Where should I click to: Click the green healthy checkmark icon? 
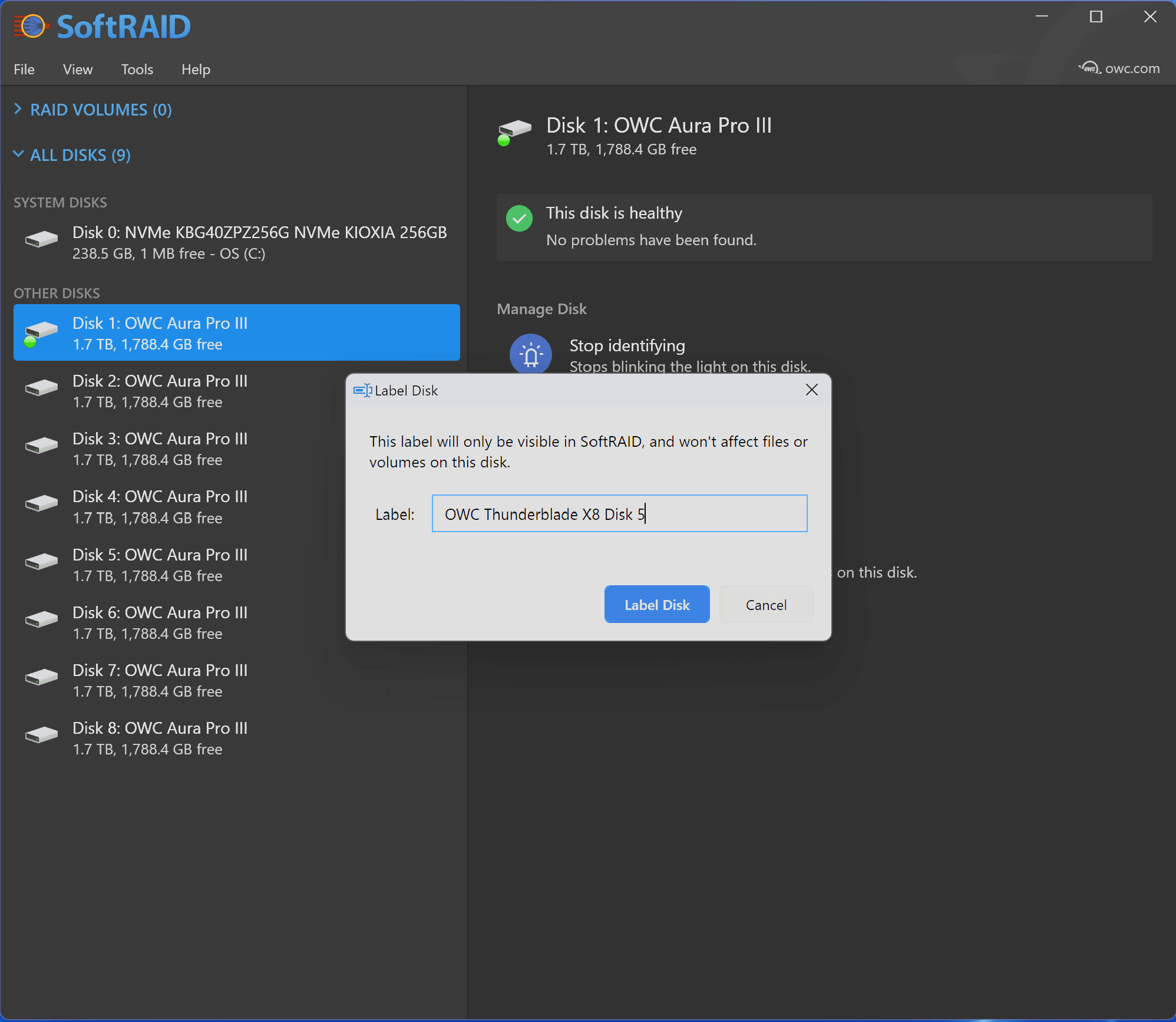coord(519,219)
